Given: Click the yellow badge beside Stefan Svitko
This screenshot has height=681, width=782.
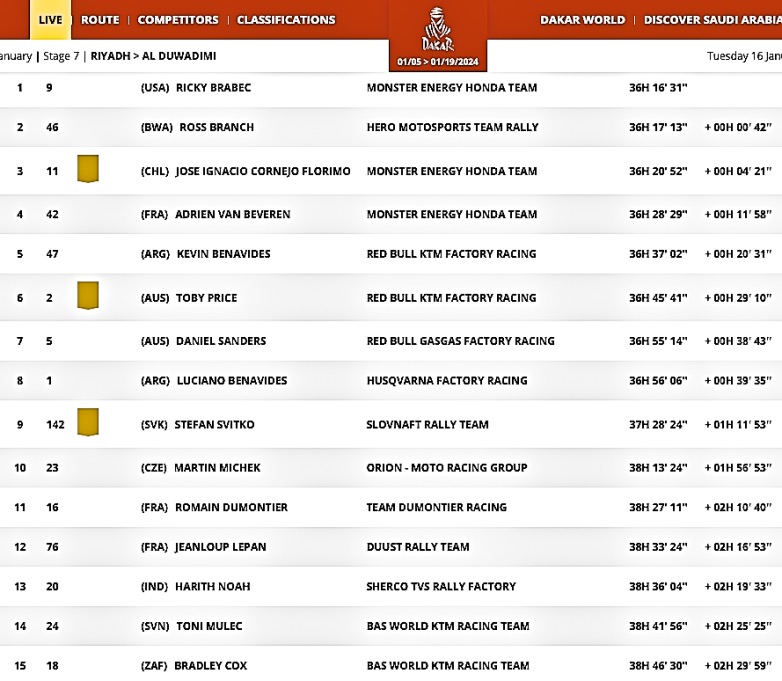Looking at the screenshot, I should pos(88,423).
